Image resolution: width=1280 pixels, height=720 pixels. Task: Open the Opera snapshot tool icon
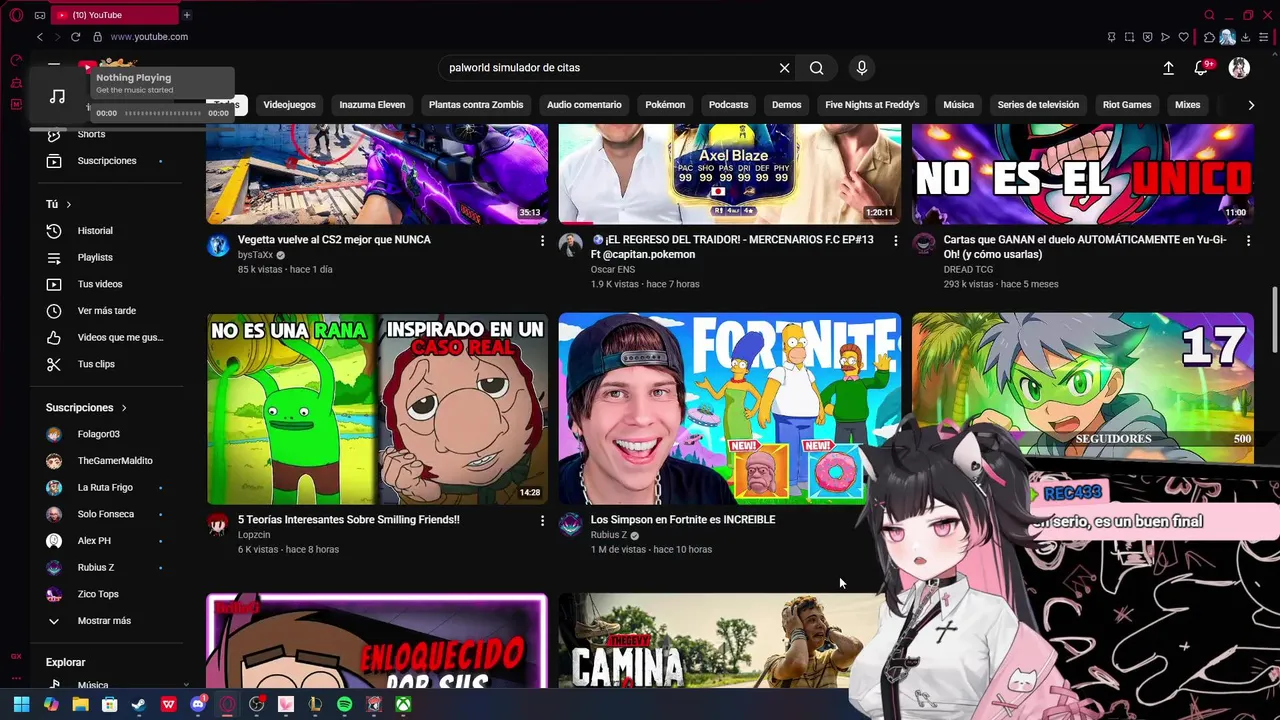click(1129, 37)
